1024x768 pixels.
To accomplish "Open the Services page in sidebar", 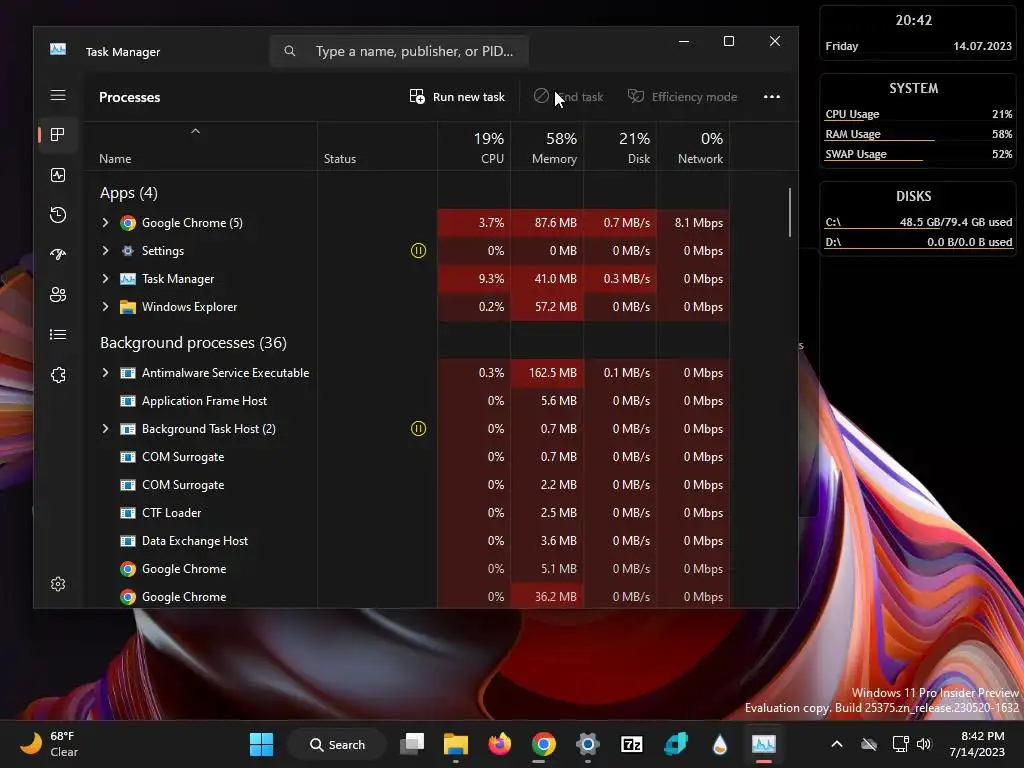I will (x=58, y=375).
